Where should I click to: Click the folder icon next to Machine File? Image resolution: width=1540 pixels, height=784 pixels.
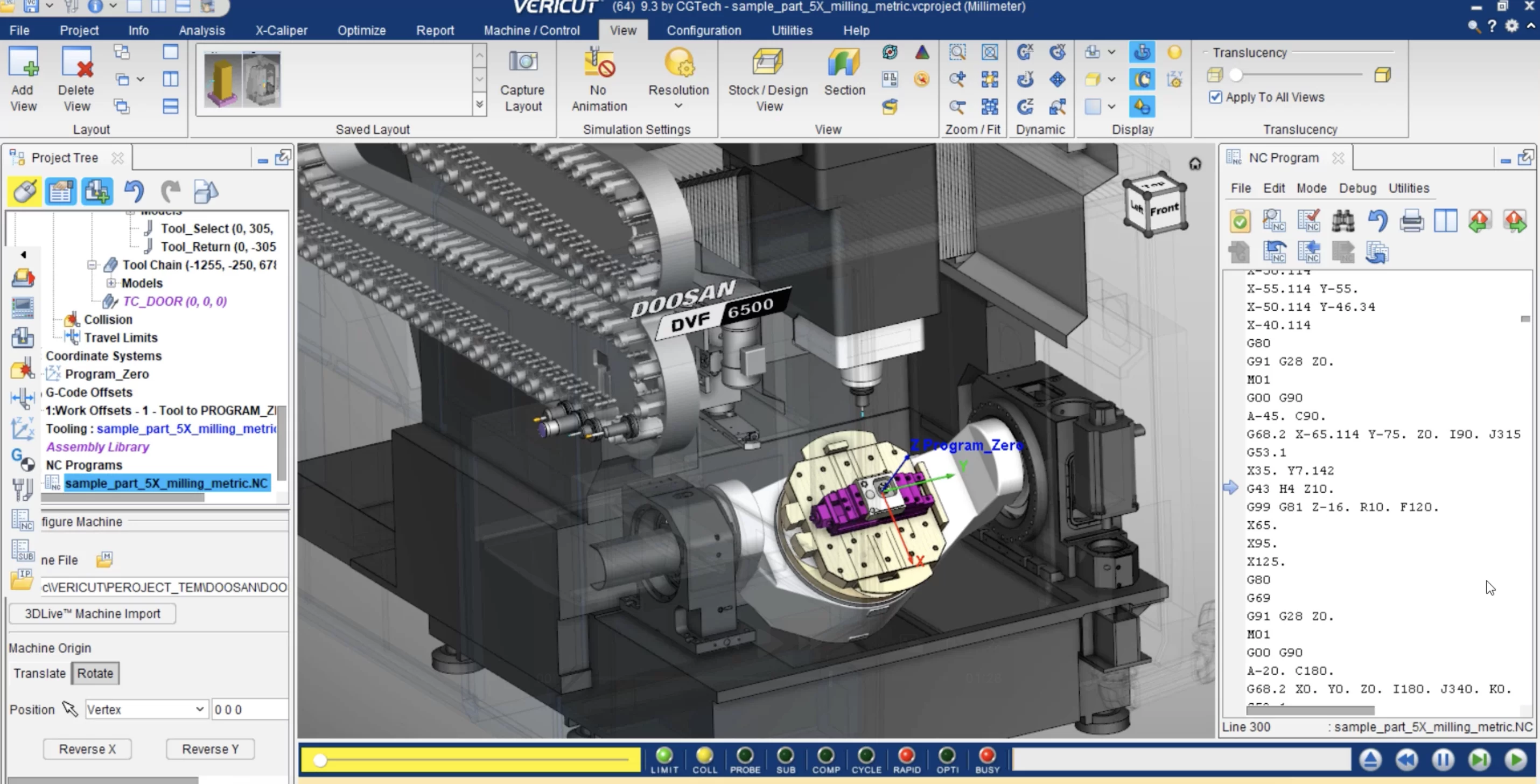tap(104, 559)
